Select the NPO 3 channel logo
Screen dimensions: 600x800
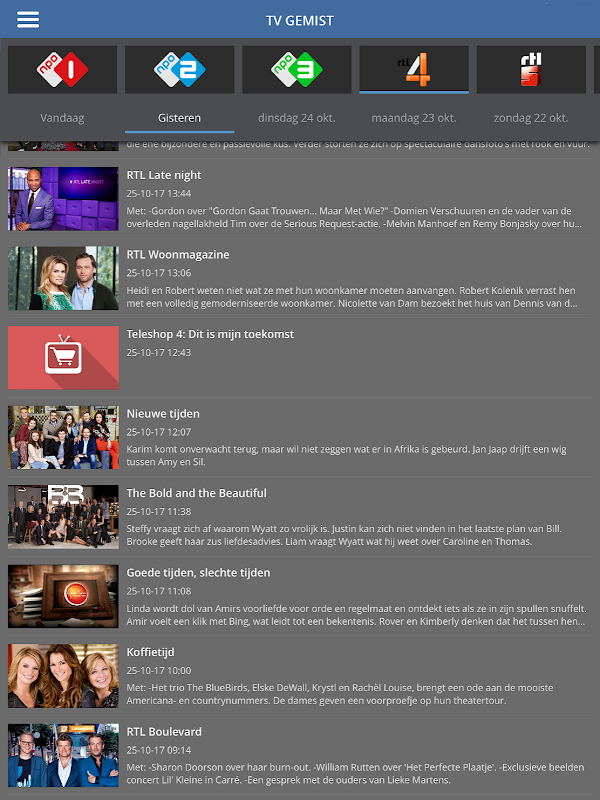click(x=297, y=69)
